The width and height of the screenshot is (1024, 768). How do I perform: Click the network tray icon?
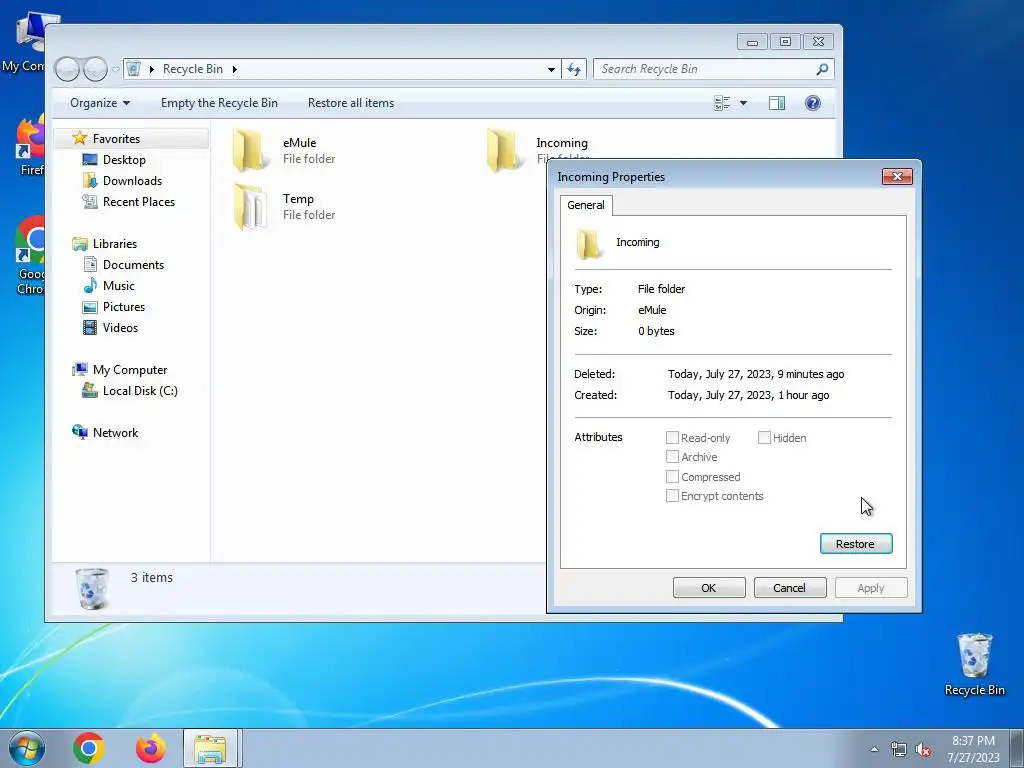click(x=899, y=750)
